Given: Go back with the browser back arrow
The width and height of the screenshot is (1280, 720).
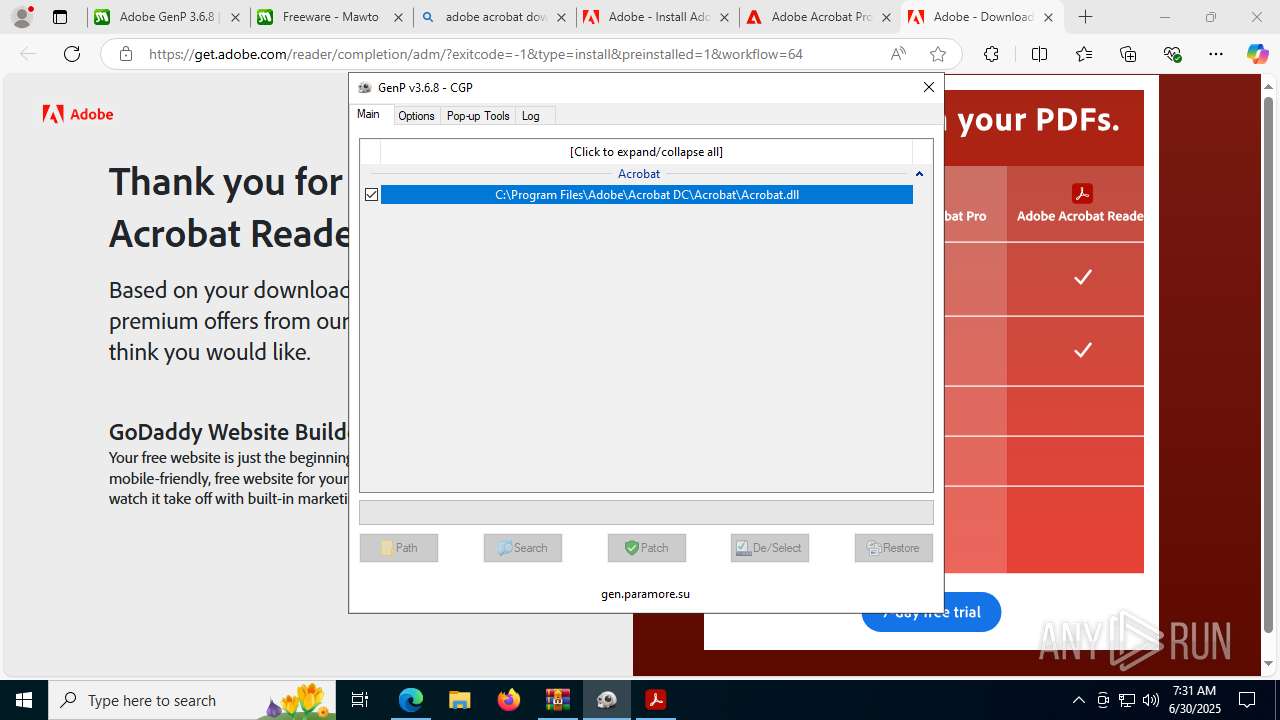Looking at the screenshot, I should (x=28, y=54).
